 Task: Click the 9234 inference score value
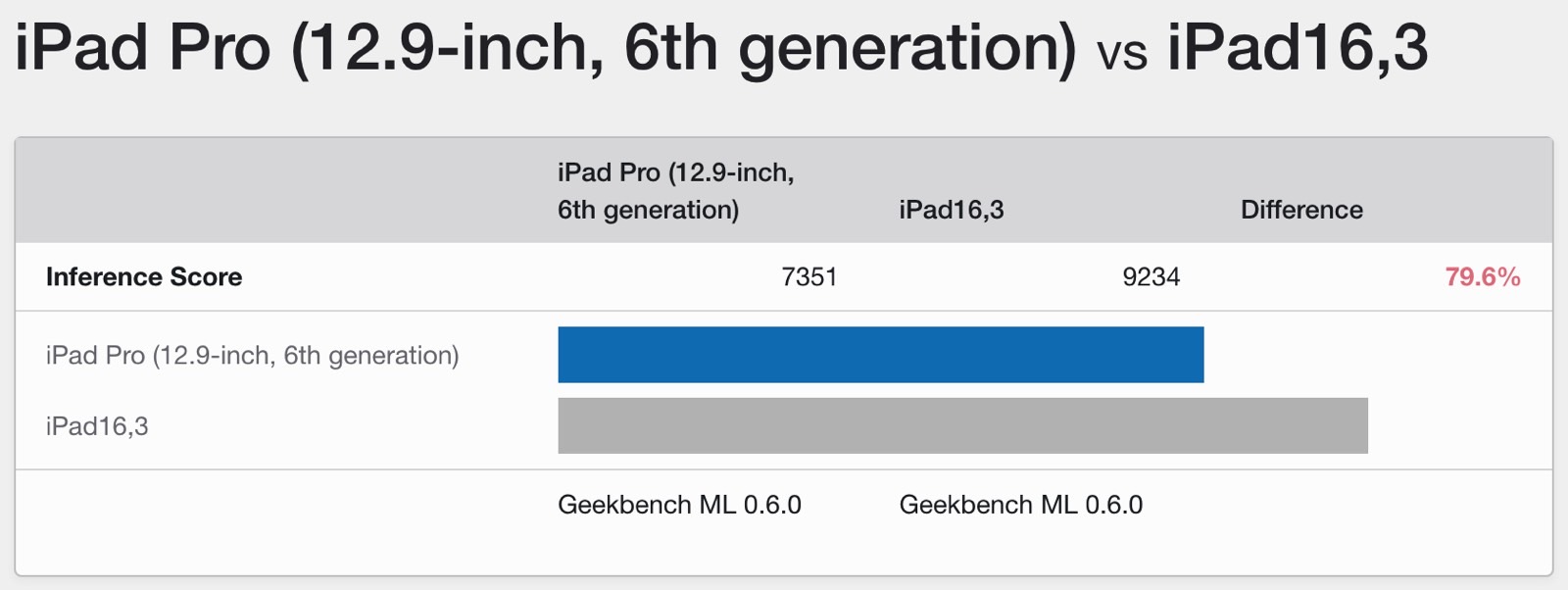click(1151, 277)
